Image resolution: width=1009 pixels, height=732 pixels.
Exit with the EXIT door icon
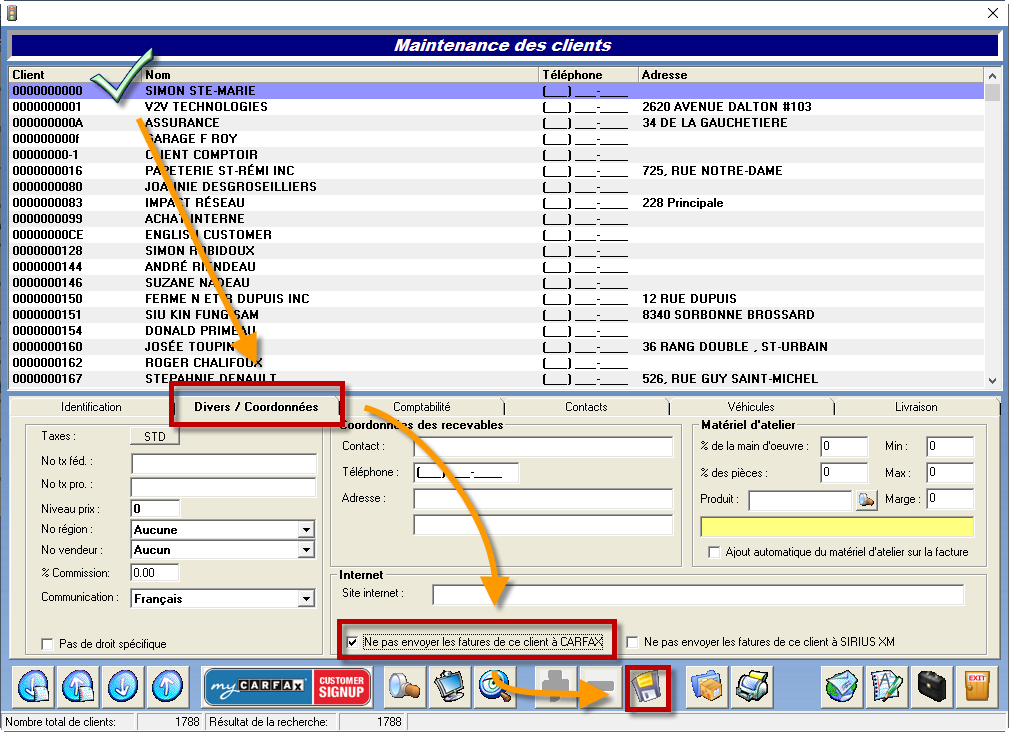point(976,686)
